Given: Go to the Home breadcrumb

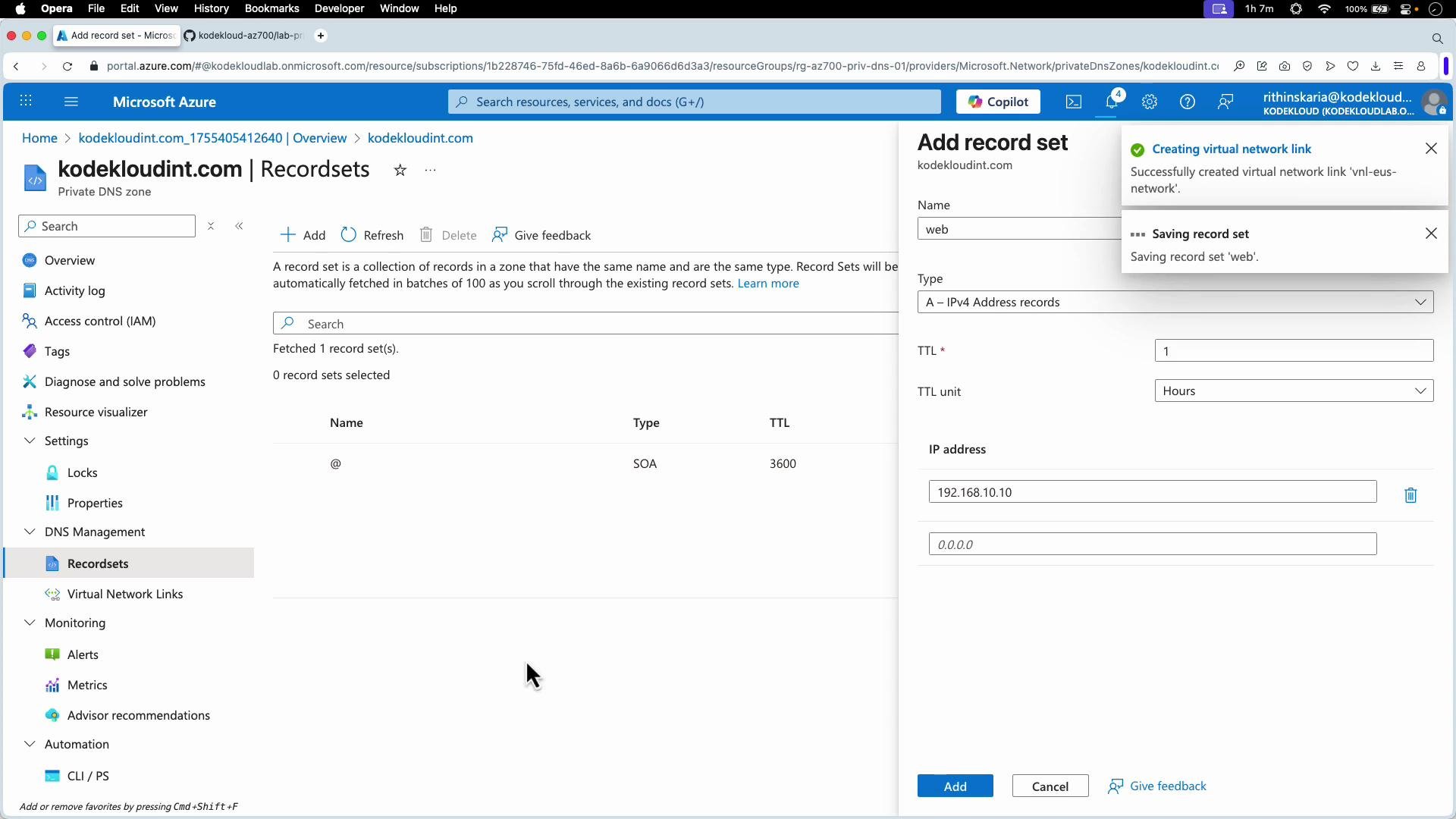Looking at the screenshot, I should [39, 138].
